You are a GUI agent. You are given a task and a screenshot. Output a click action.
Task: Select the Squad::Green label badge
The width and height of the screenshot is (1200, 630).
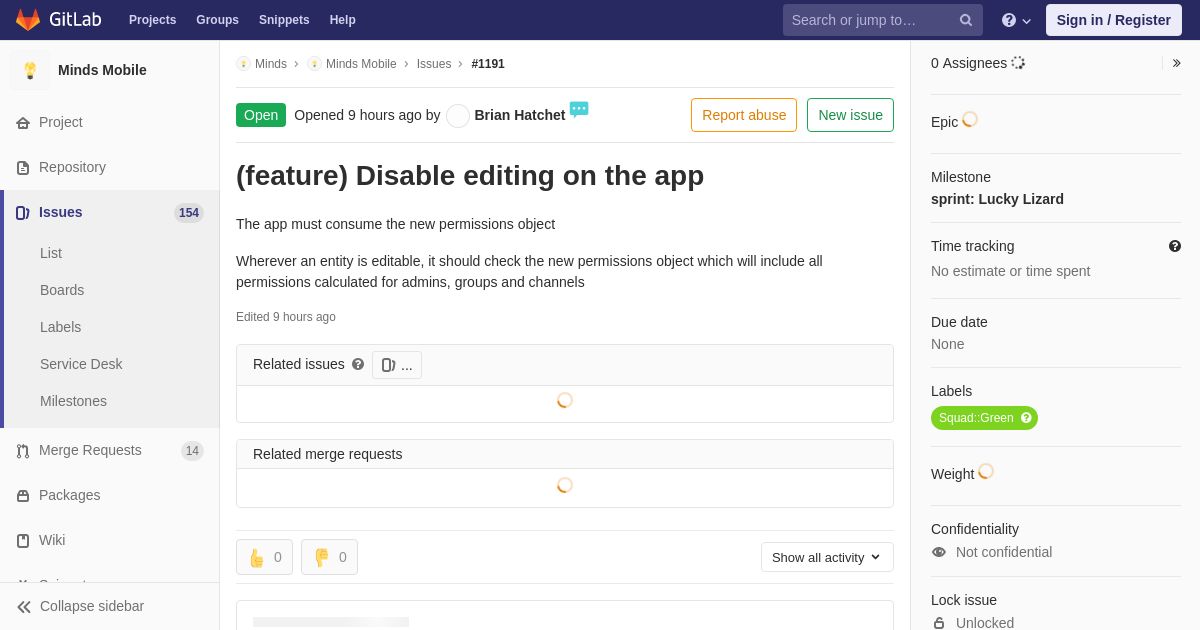click(x=975, y=418)
